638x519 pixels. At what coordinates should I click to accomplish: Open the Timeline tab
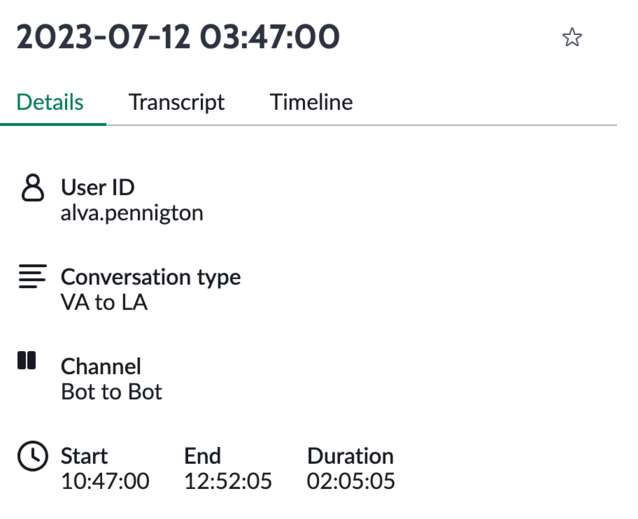pos(311,102)
